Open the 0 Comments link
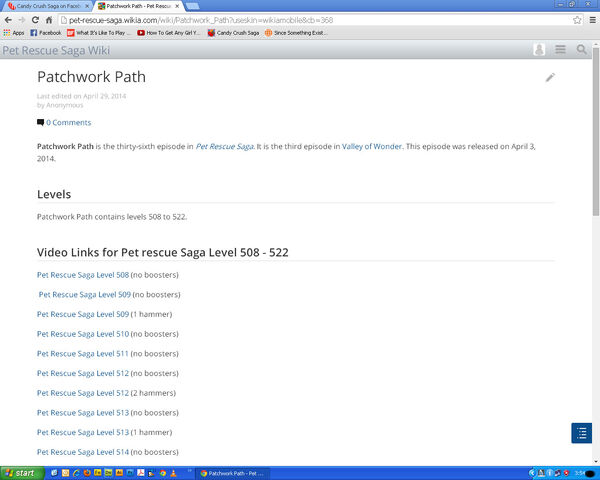The image size is (600, 480). pyautogui.click(x=68, y=122)
